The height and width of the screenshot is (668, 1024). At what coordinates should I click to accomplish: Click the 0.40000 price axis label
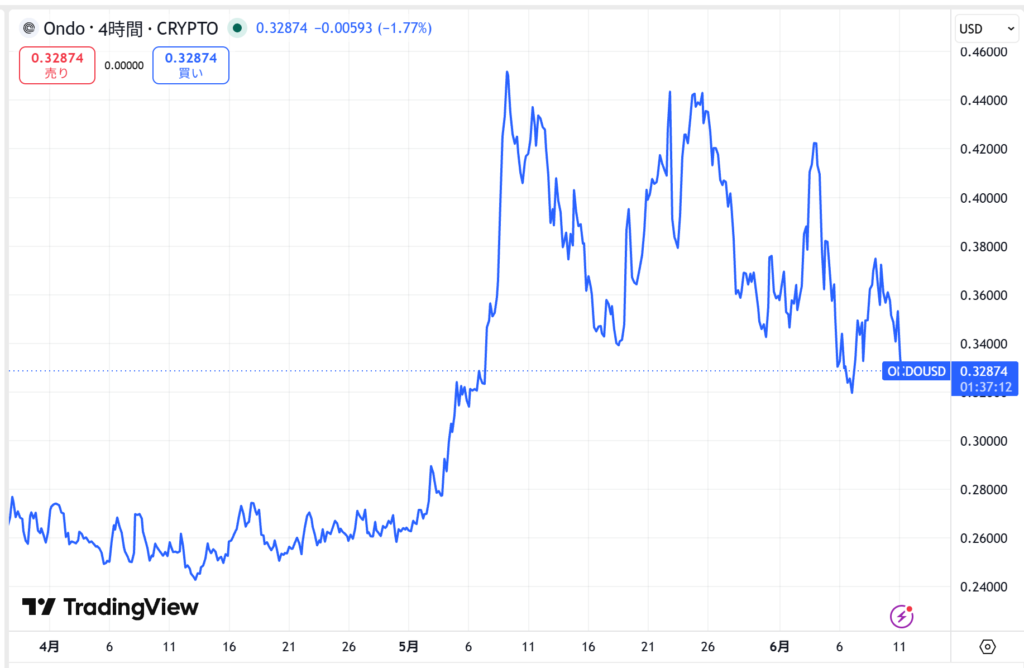[x=984, y=198]
